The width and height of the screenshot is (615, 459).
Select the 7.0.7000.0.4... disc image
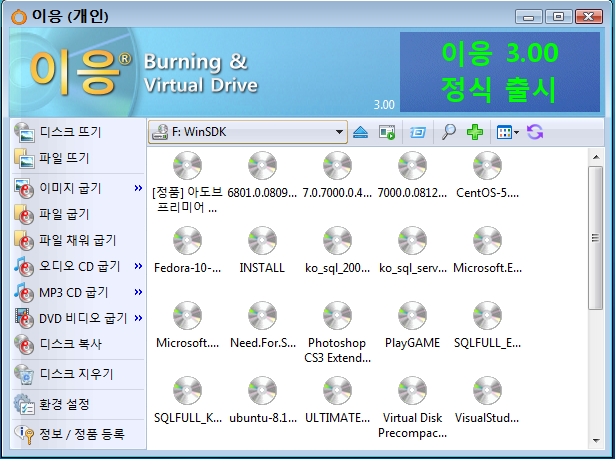[x=337, y=175]
